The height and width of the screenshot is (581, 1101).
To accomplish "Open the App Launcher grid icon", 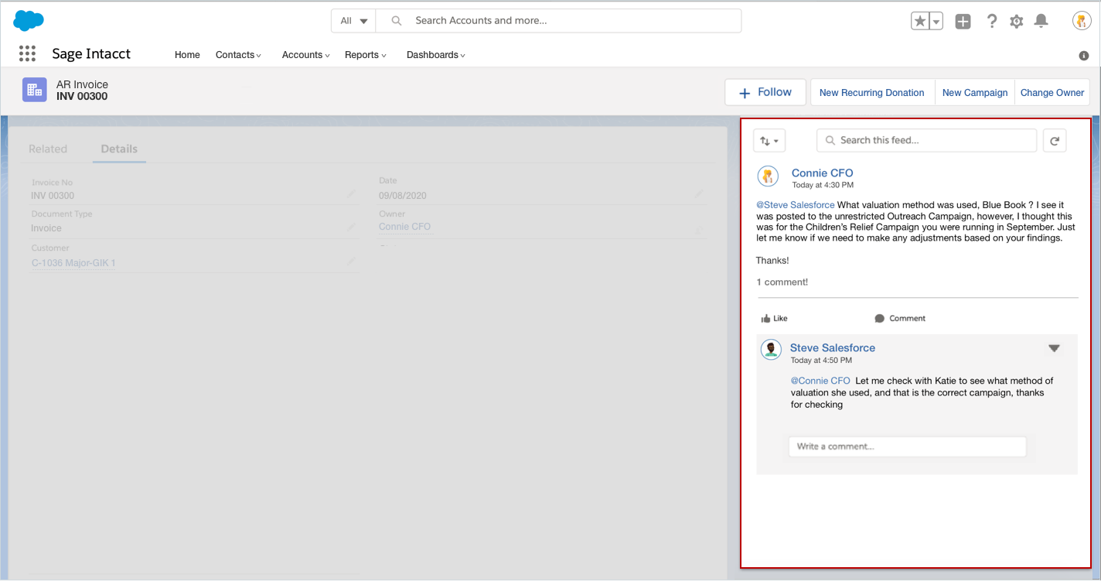I will tap(27, 54).
